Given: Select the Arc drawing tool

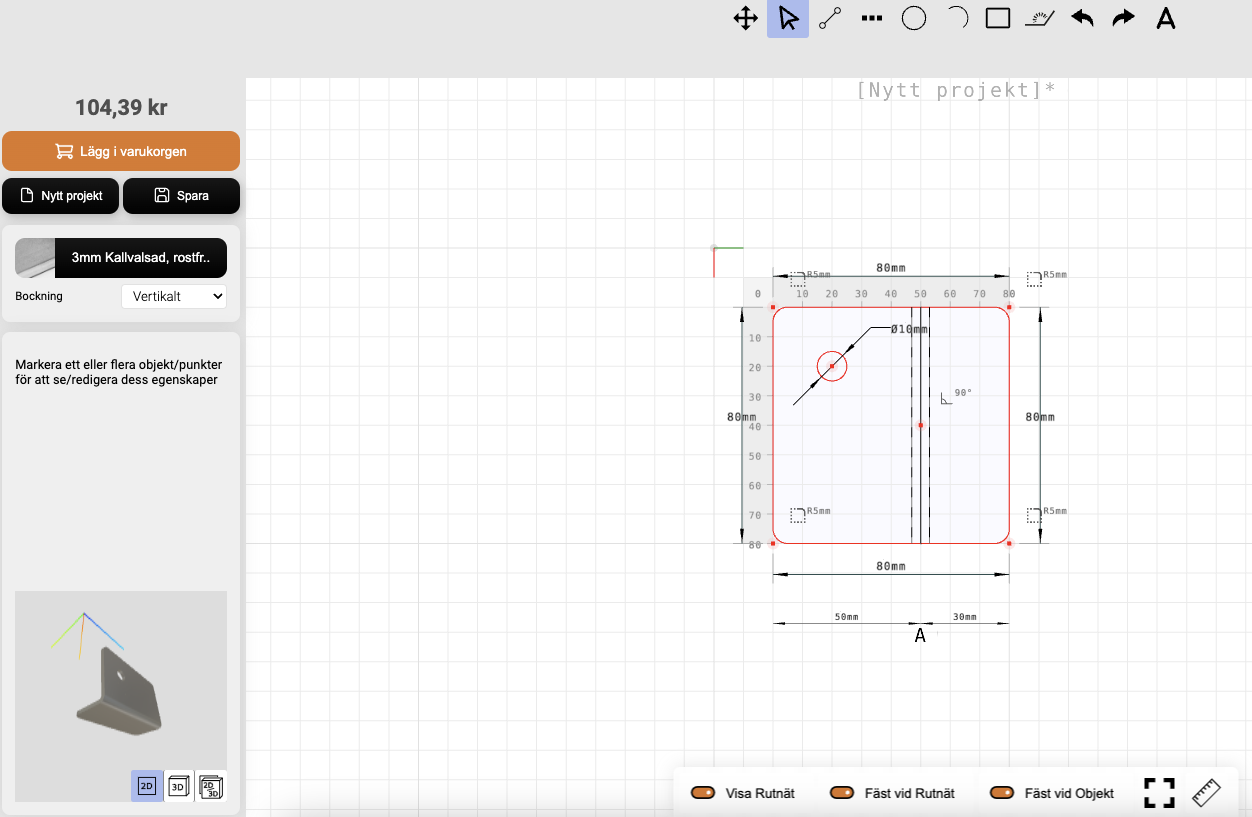Looking at the screenshot, I should 956,19.
